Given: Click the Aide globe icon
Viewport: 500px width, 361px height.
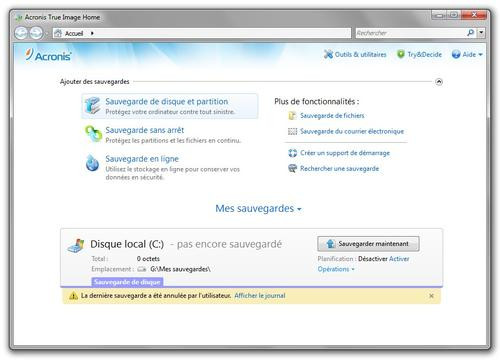Looking at the screenshot, I should point(456,54).
